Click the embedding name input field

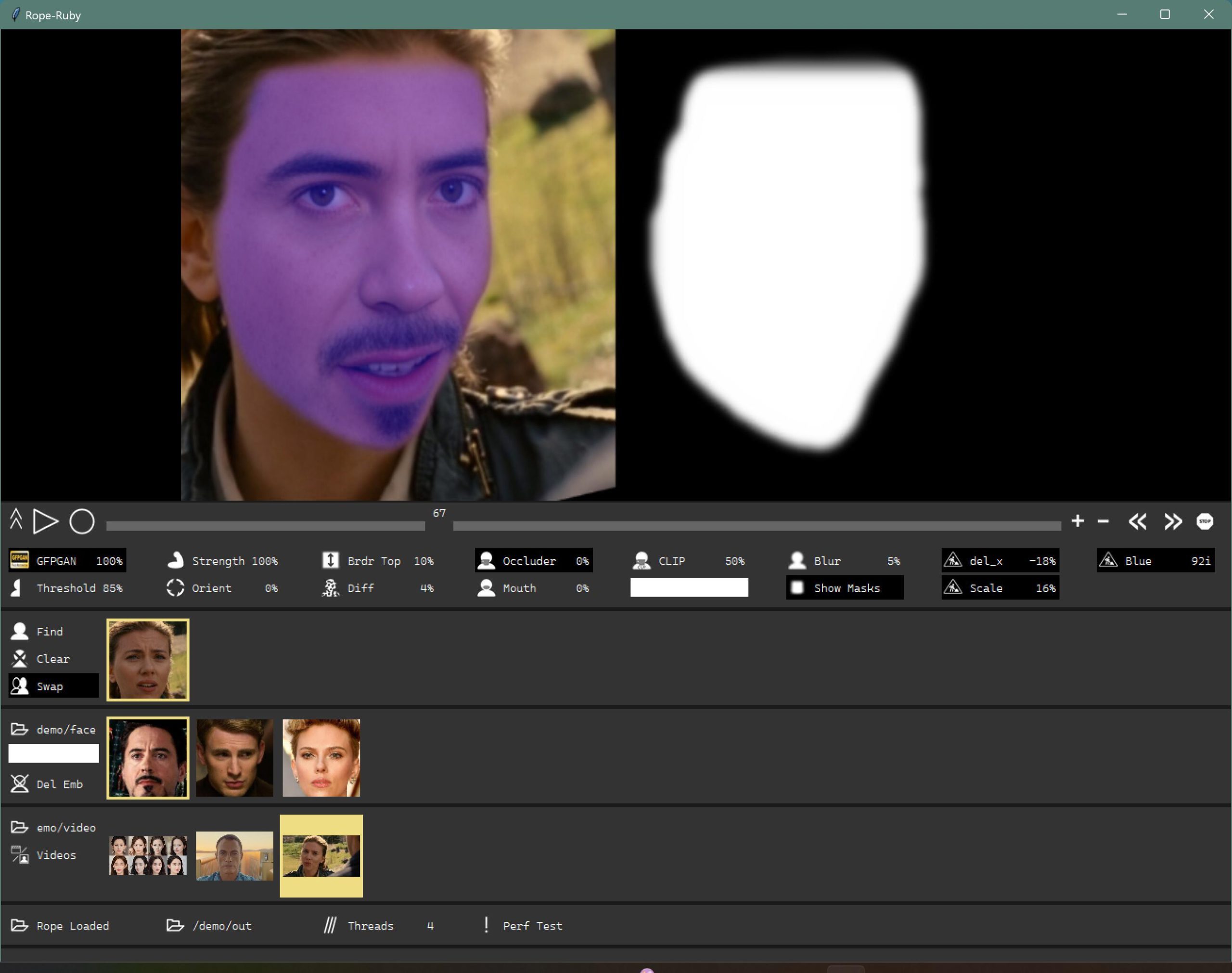53,753
